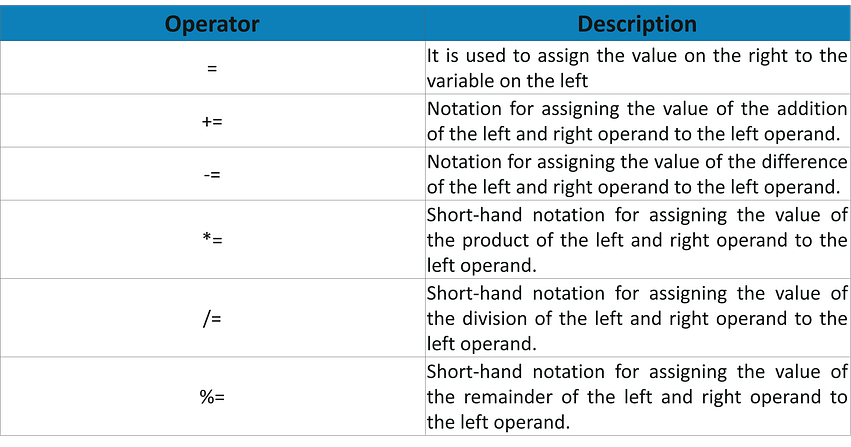Click the description of the %= operator
This screenshot has height=447, width=851.
[x=637, y=397]
